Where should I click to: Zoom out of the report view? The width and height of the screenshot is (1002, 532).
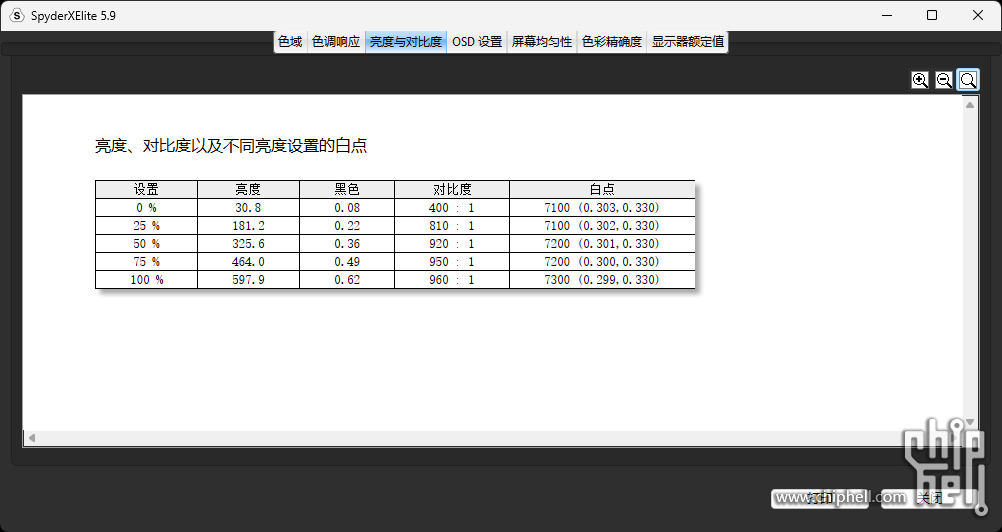pyautogui.click(x=944, y=80)
